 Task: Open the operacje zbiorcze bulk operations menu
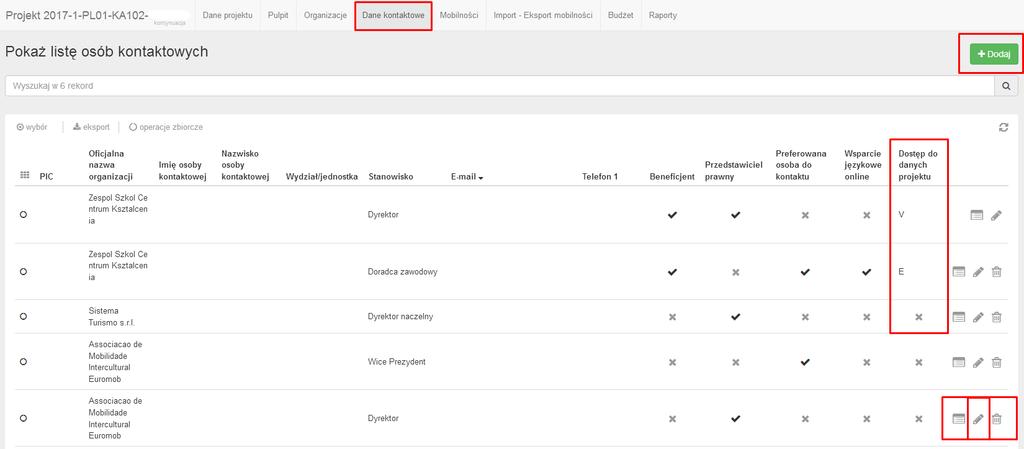(166, 127)
